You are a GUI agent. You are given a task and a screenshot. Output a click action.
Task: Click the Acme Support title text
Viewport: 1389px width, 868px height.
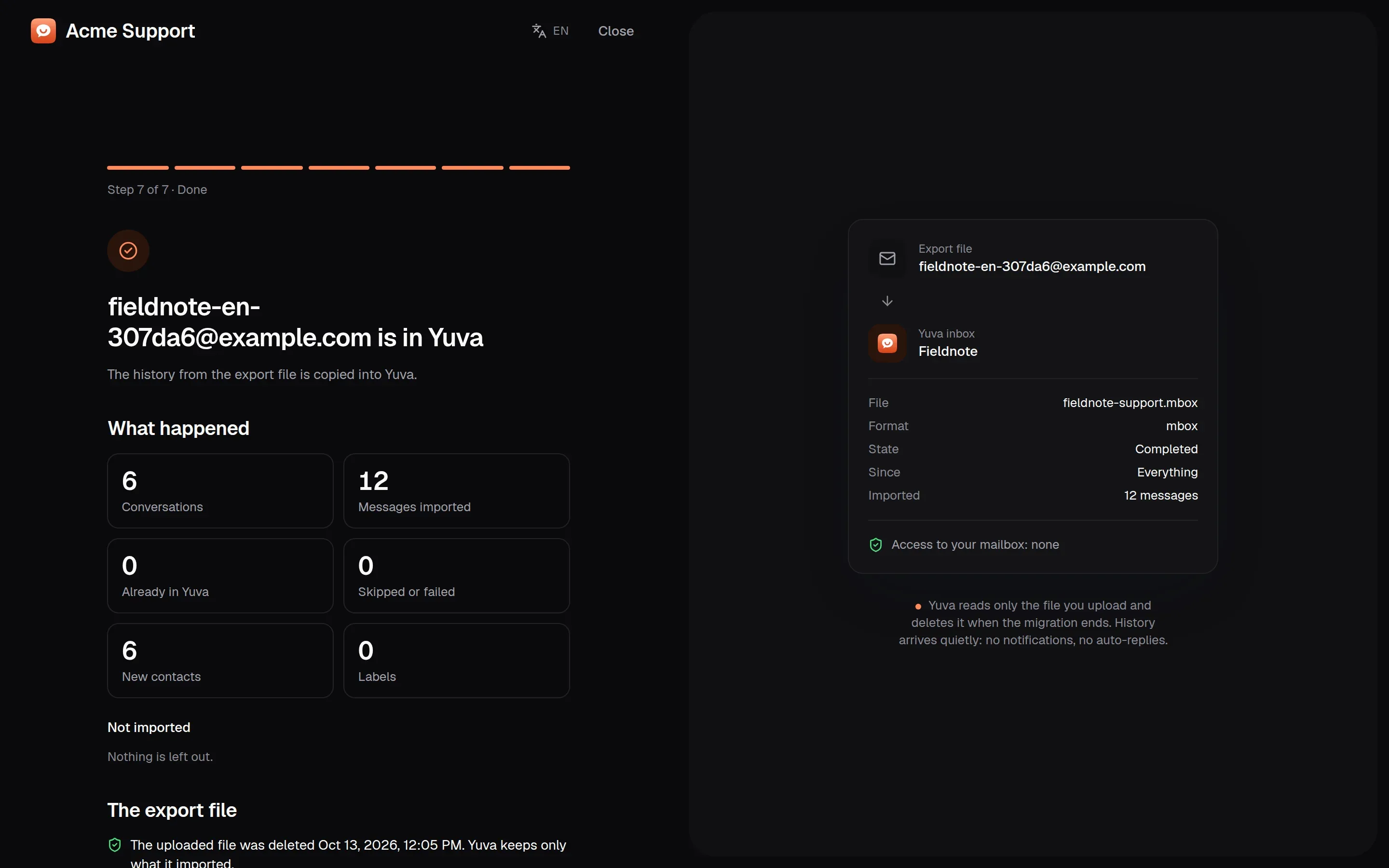click(x=130, y=31)
